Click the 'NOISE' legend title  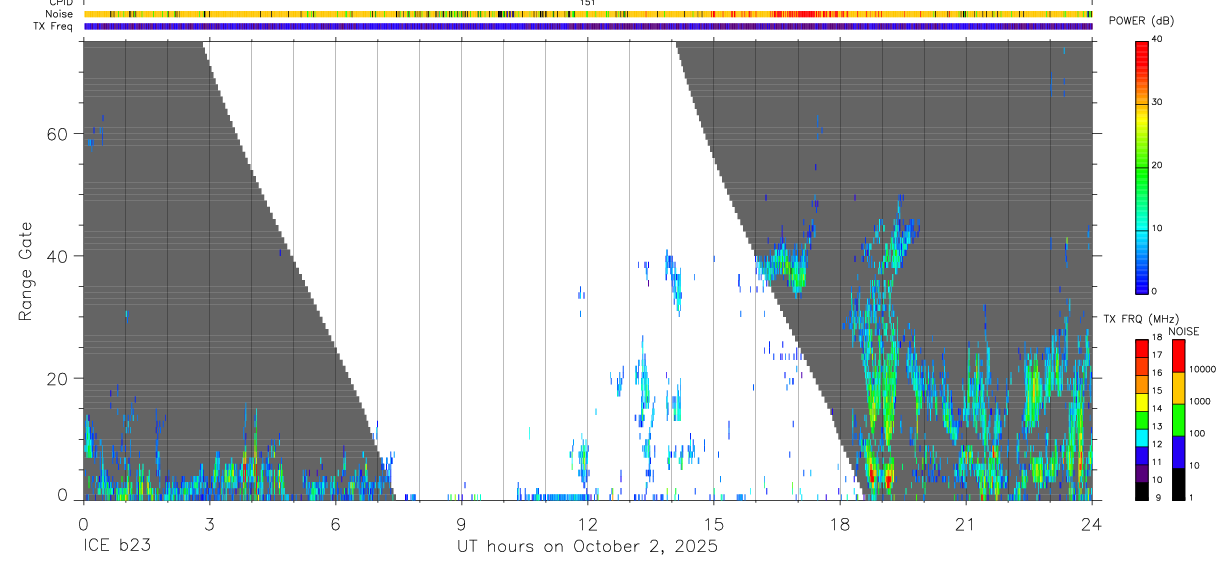point(1184,331)
